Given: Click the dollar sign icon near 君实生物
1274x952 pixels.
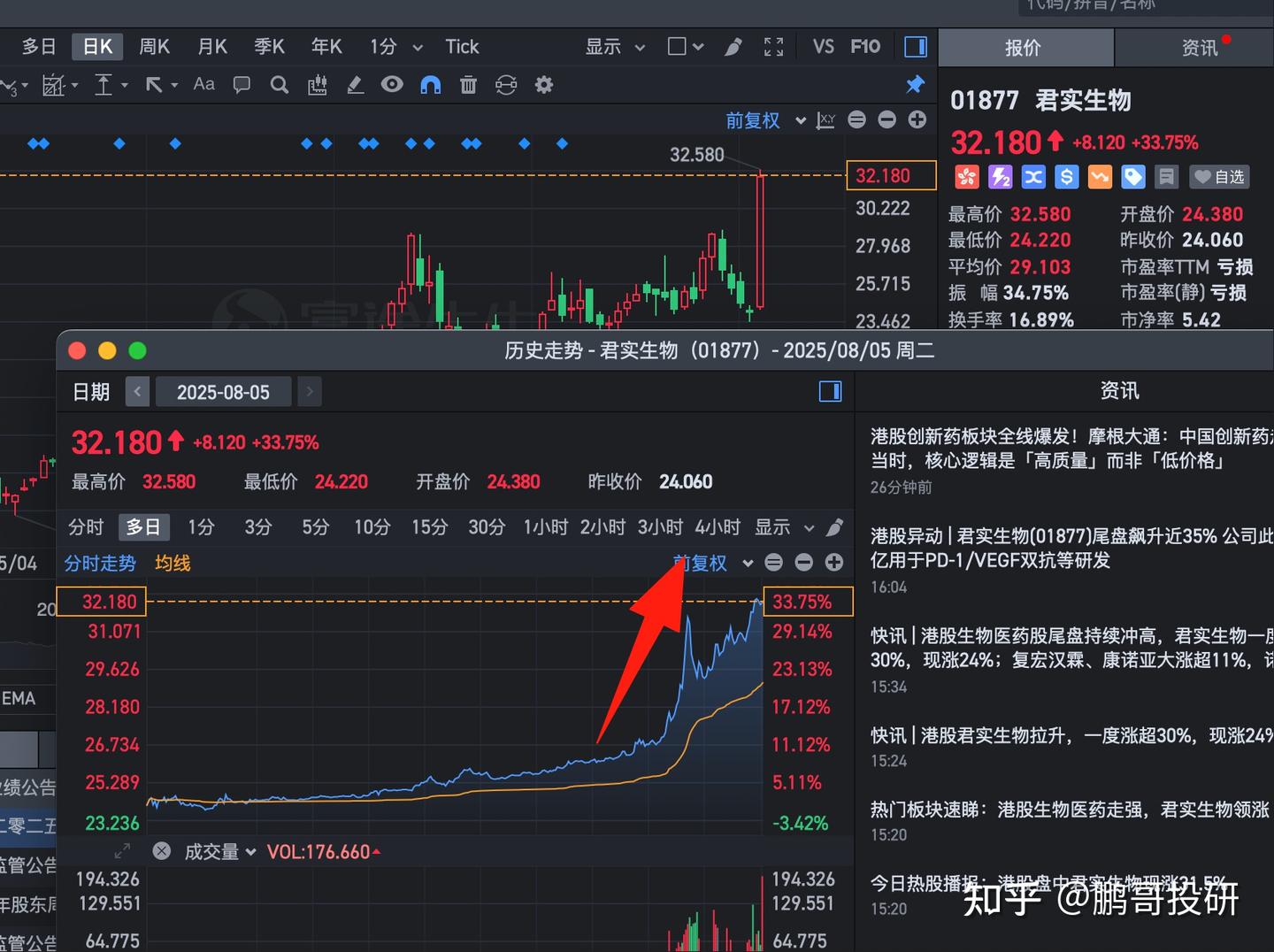Looking at the screenshot, I should pos(1066,177).
